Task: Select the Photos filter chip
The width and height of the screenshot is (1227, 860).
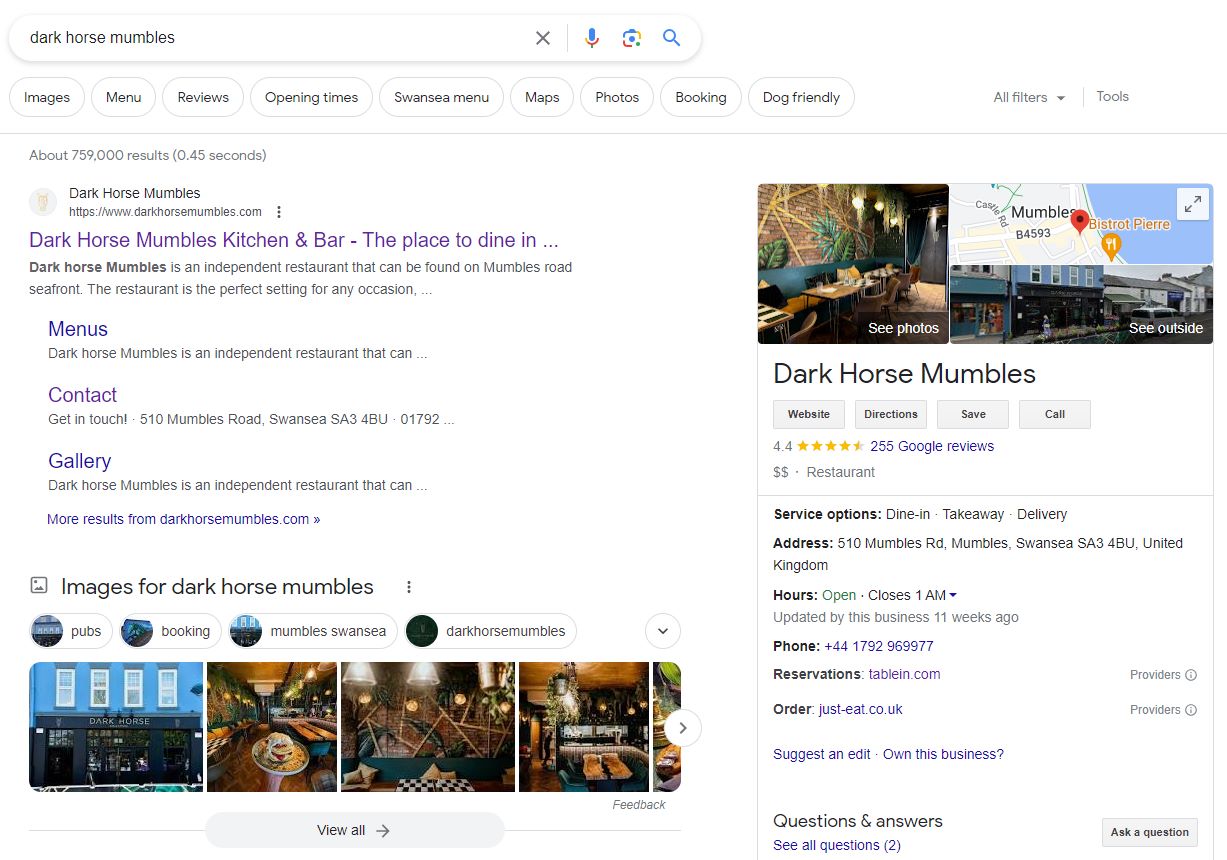Action: click(617, 97)
